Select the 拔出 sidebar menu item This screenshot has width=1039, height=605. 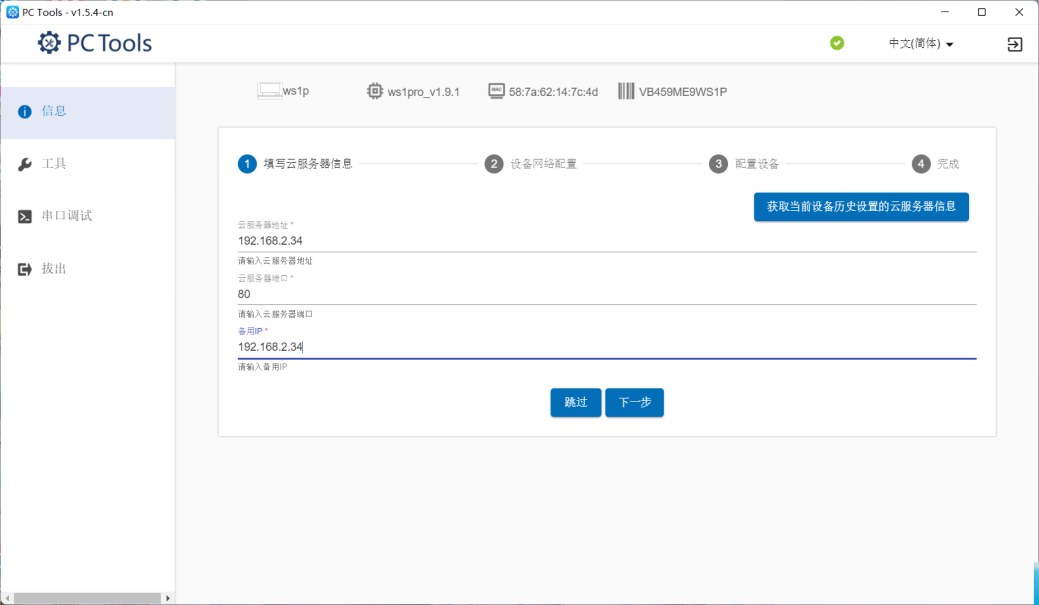pyautogui.click(x=87, y=269)
